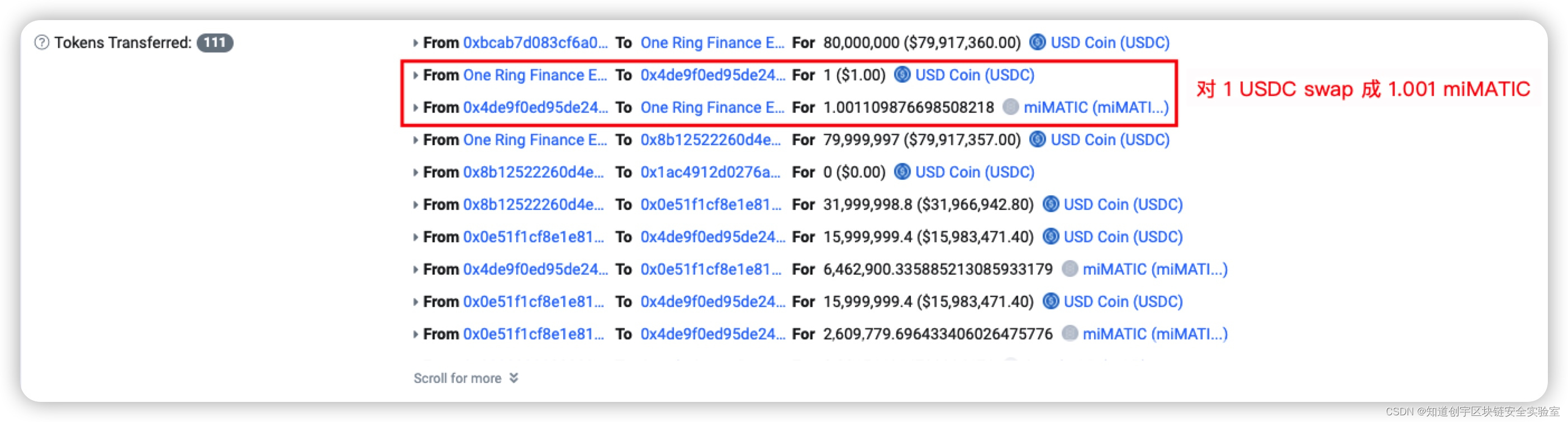Click USDC coin icon in 79,999,997 row
This screenshot has height=422, width=1568.
[1037, 139]
